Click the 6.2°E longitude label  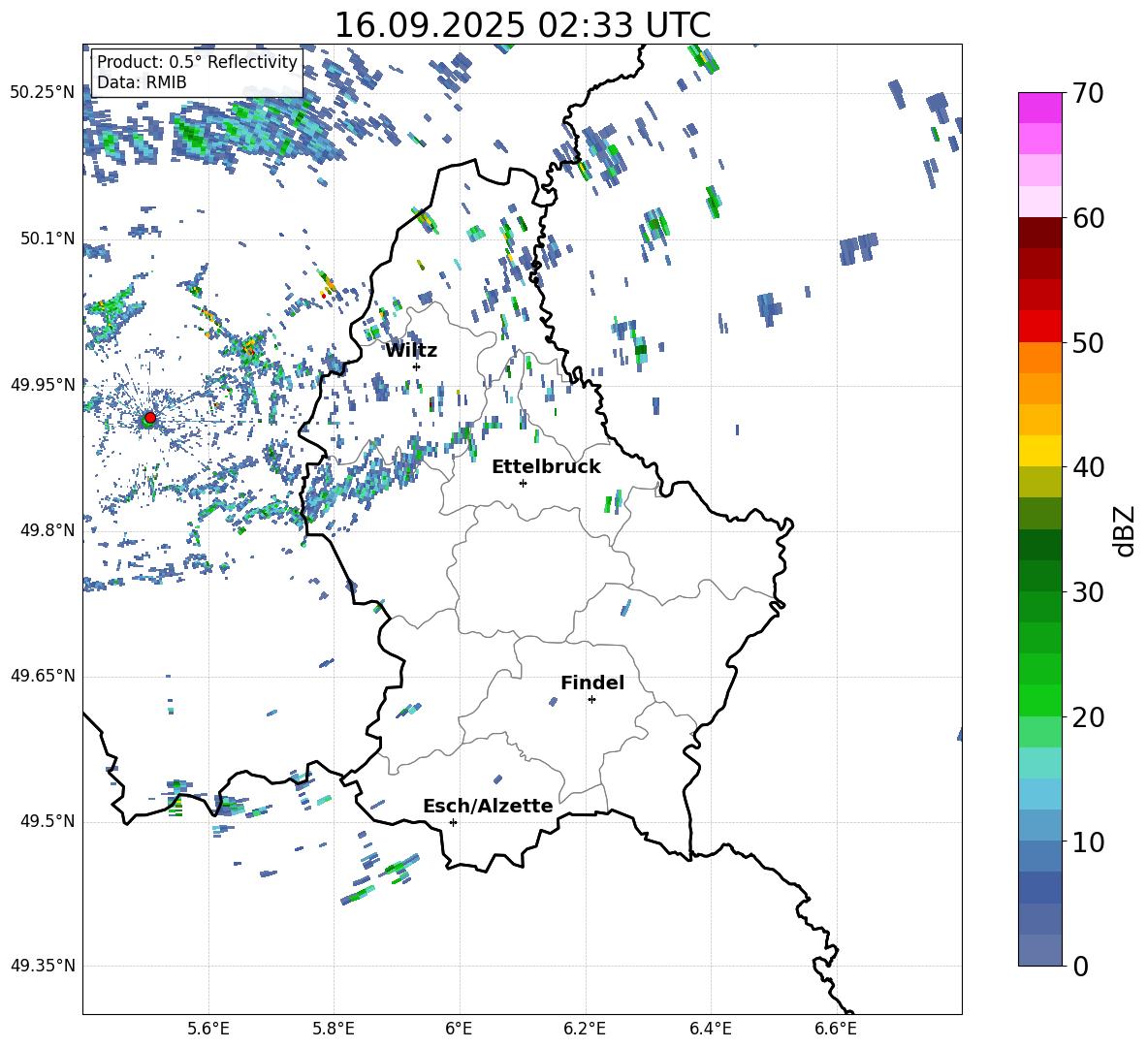(585, 1029)
